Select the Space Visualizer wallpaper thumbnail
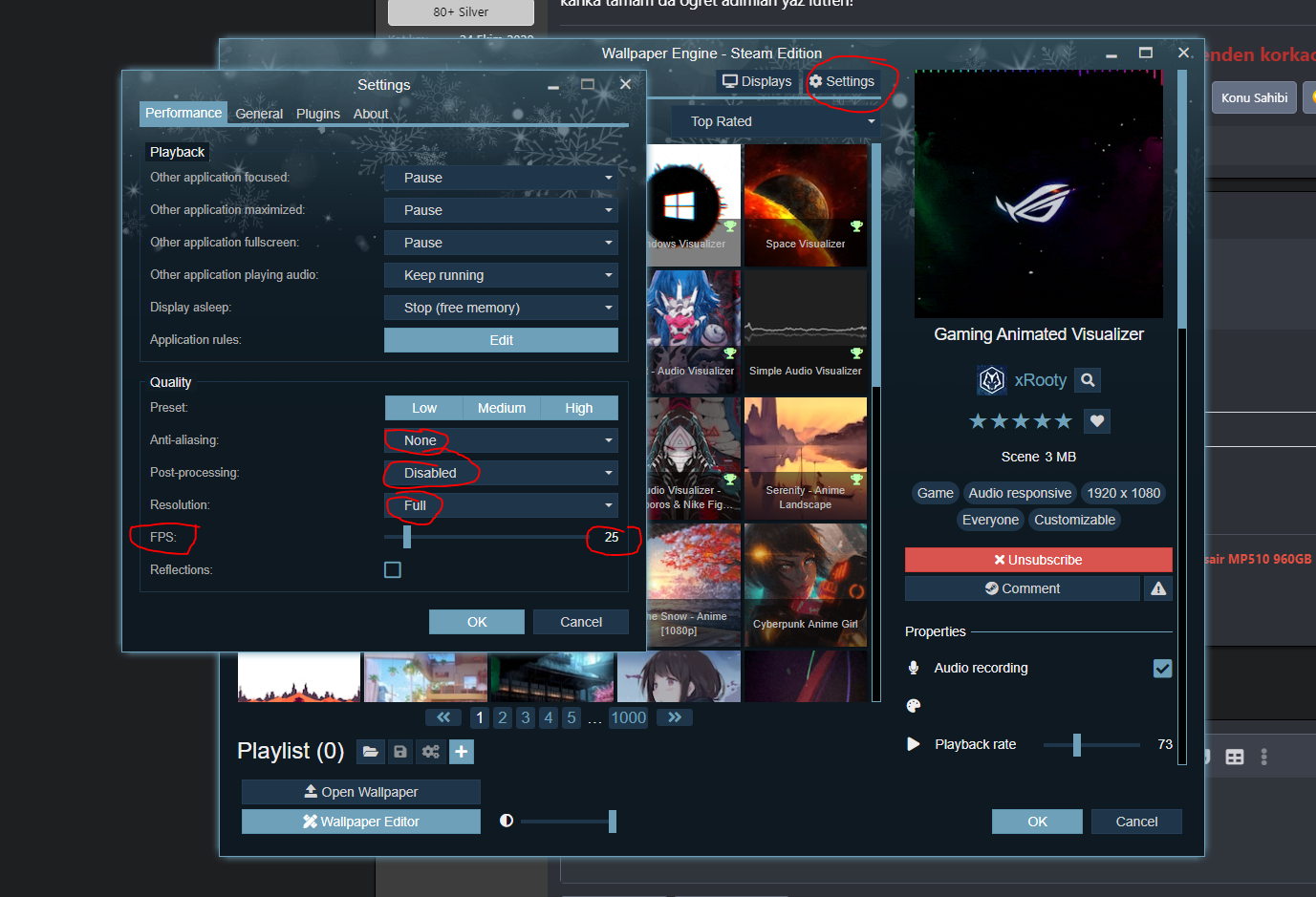Image resolution: width=1316 pixels, height=897 pixels. point(806,203)
